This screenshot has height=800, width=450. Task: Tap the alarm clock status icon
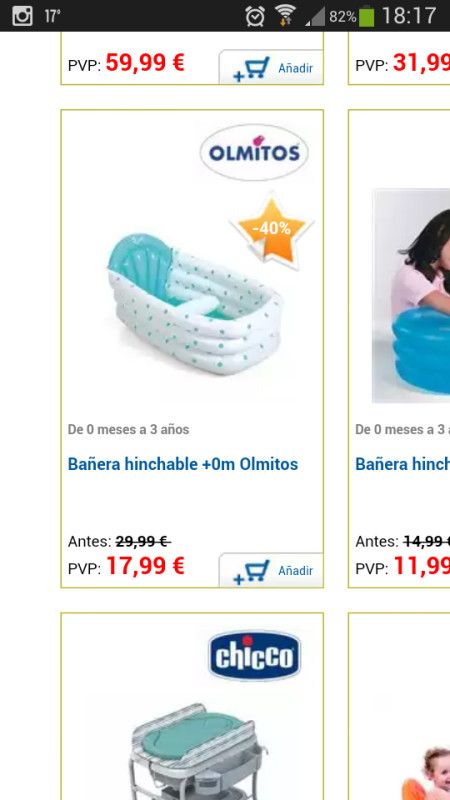[x=255, y=16]
